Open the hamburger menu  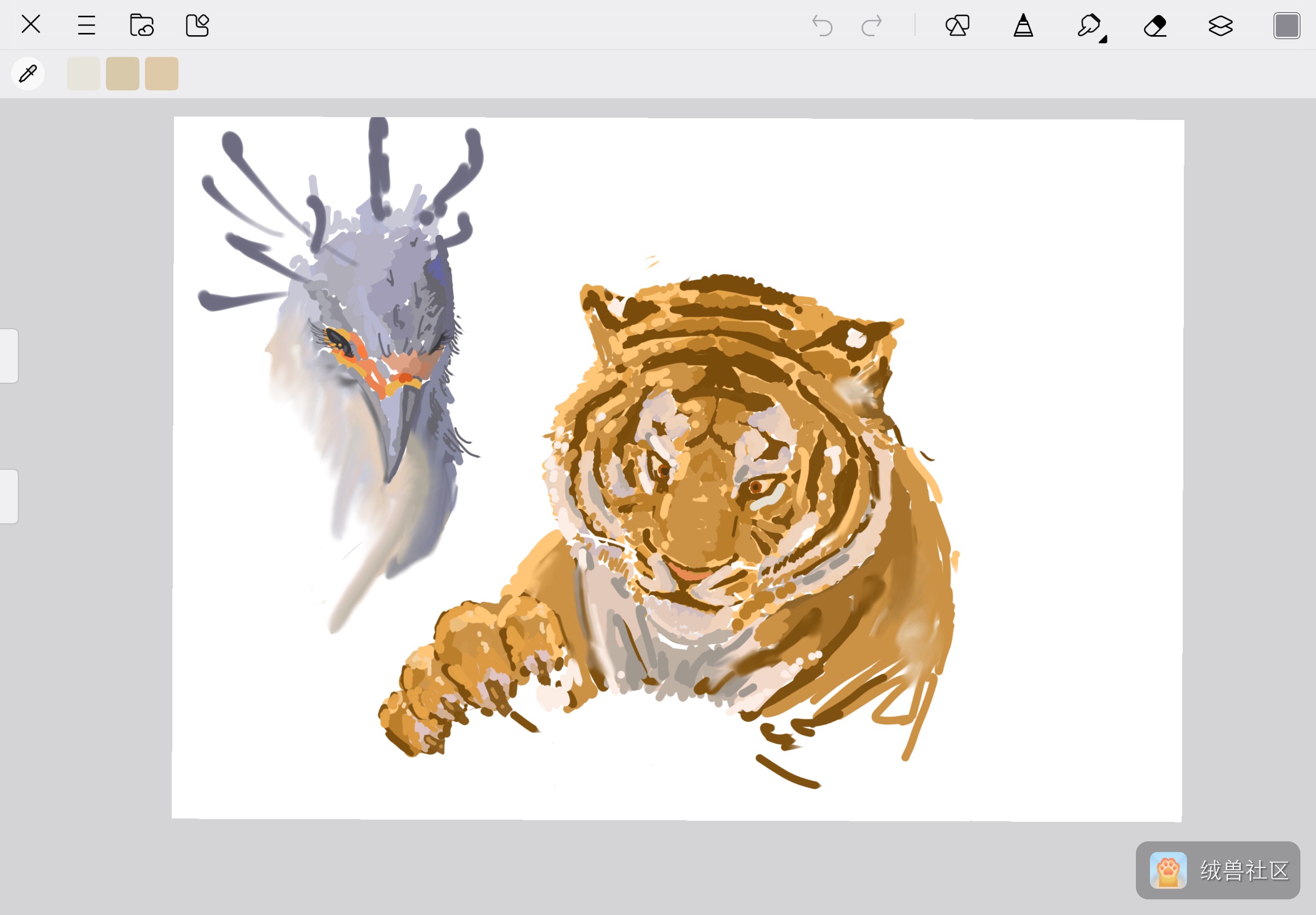click(x=86, y=25)
